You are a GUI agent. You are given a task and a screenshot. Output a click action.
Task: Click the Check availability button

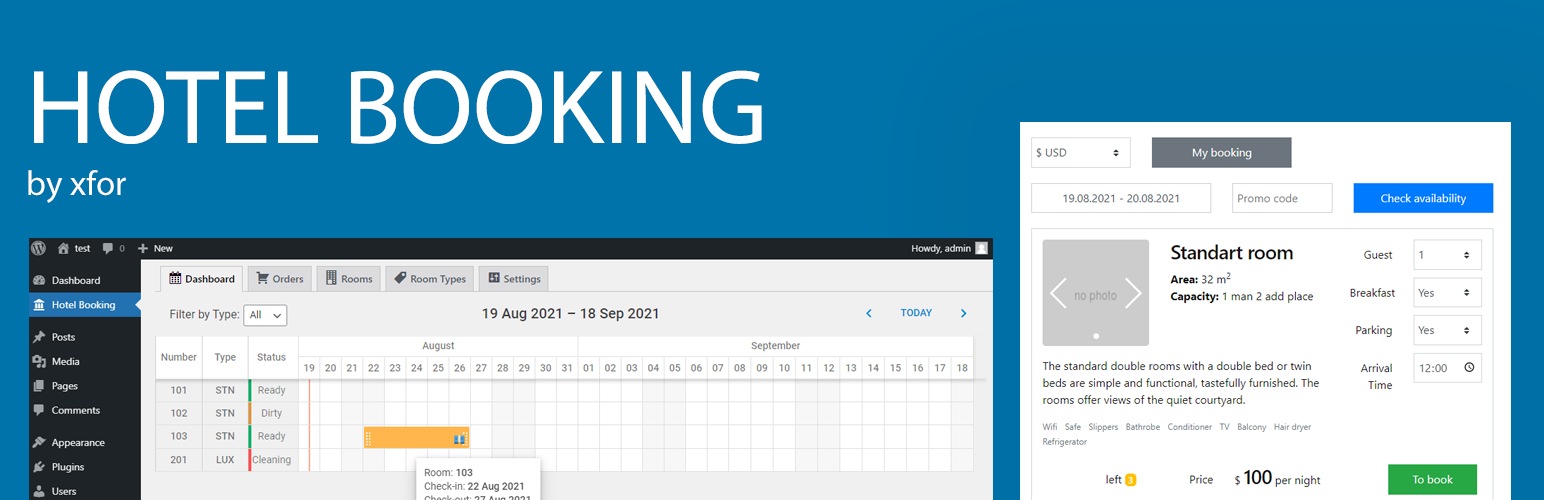click(x=1422, y=198)
